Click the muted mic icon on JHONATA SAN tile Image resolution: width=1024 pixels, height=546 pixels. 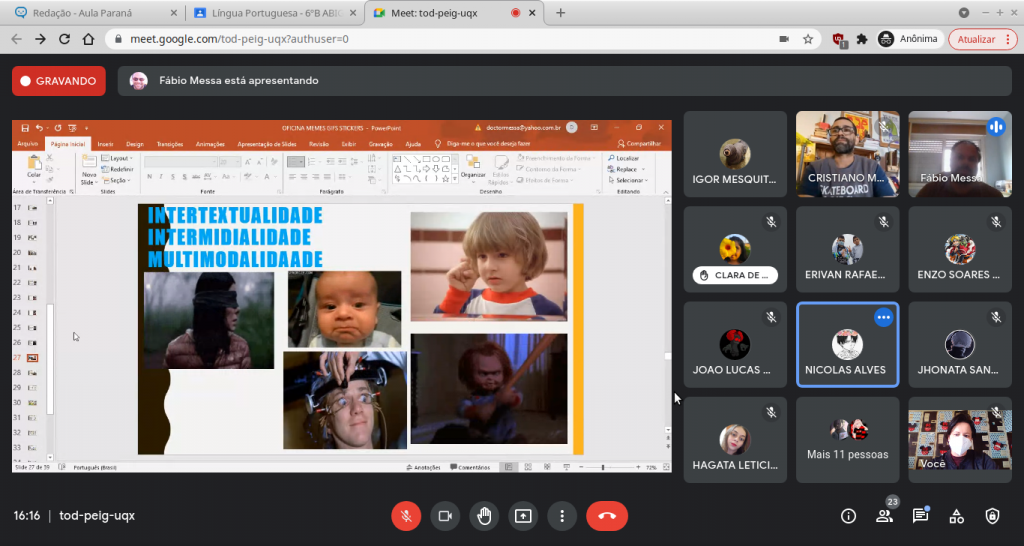996,317
